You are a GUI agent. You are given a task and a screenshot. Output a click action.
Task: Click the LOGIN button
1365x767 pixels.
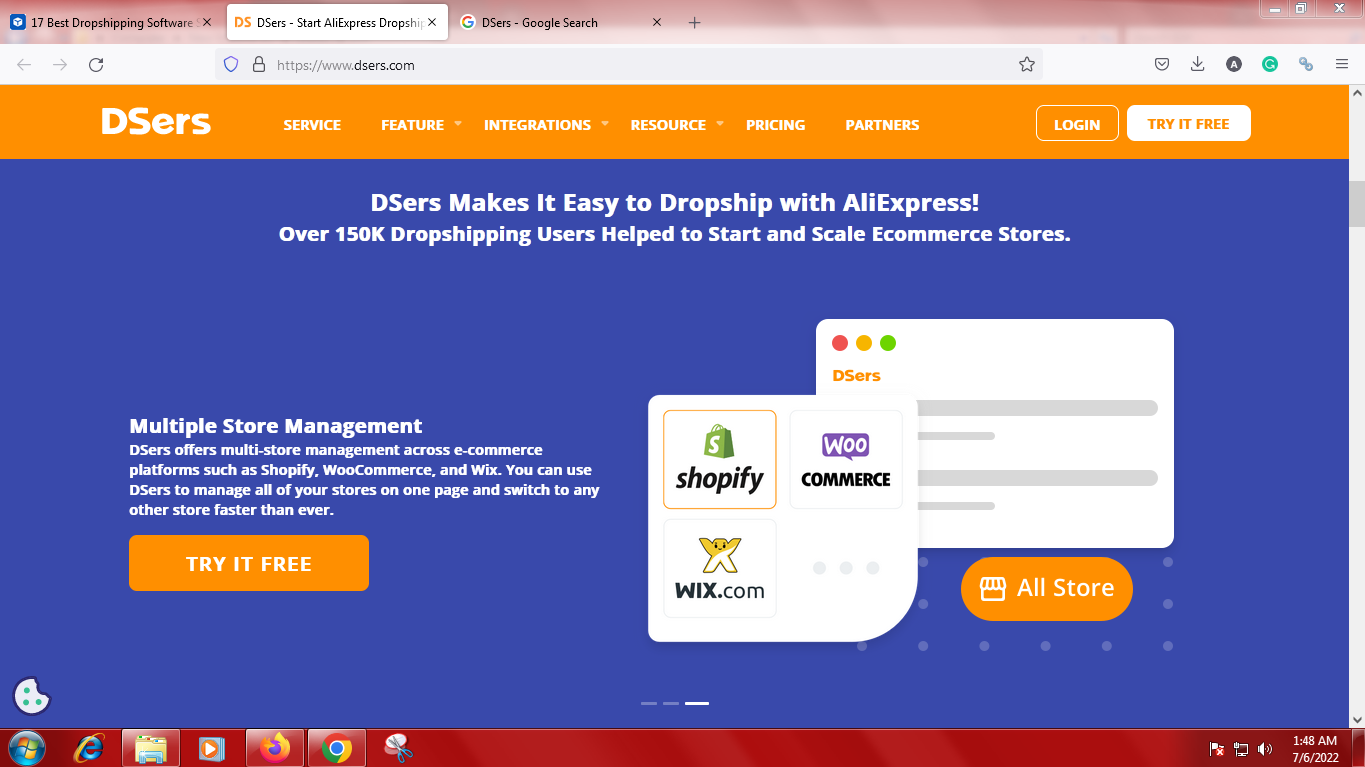[1077, 123]
